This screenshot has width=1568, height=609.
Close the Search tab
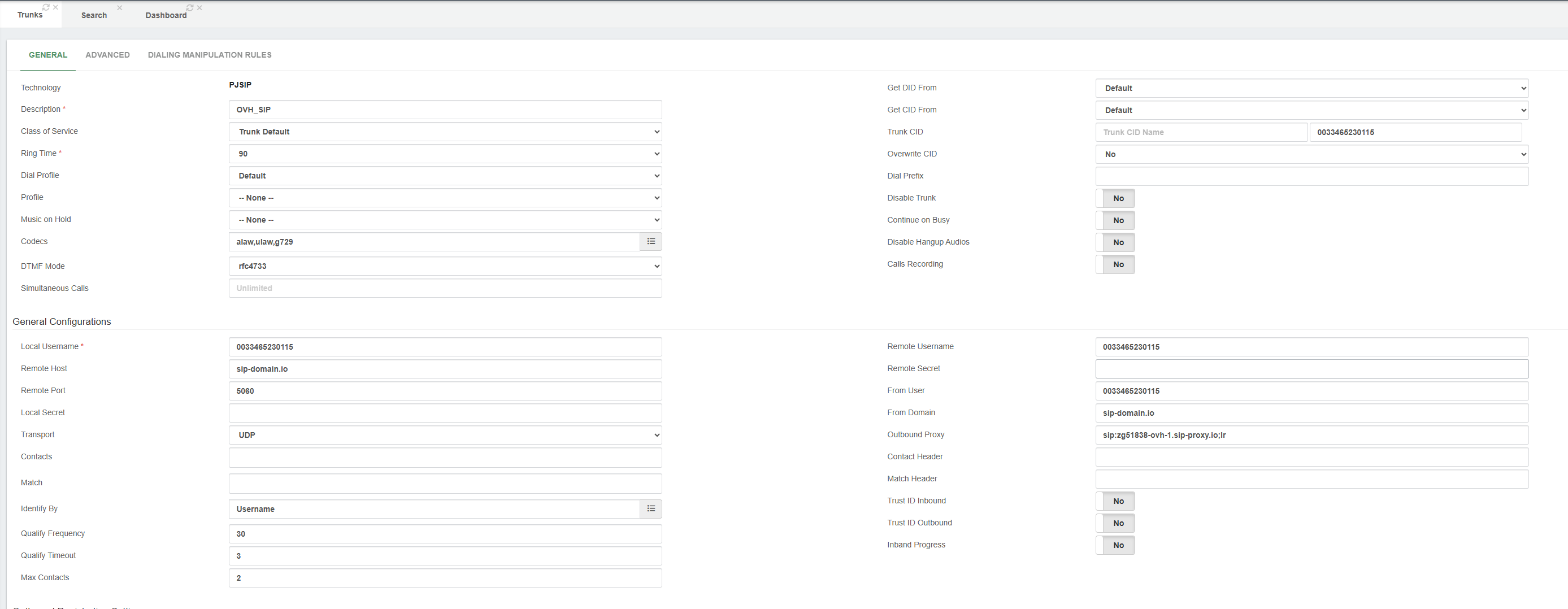(119, 8)
